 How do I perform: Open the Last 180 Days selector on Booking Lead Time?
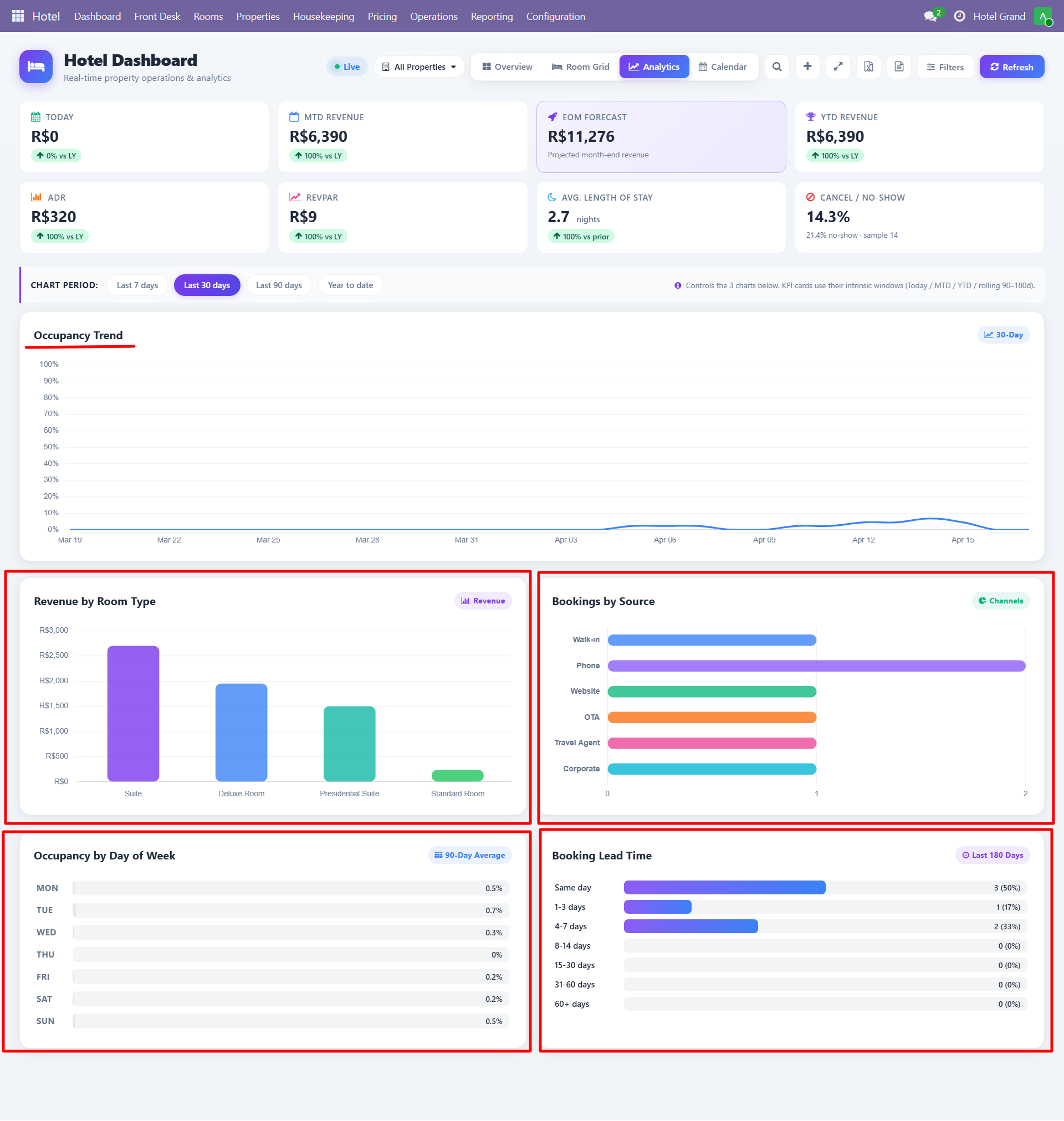[x=992, y=855]
